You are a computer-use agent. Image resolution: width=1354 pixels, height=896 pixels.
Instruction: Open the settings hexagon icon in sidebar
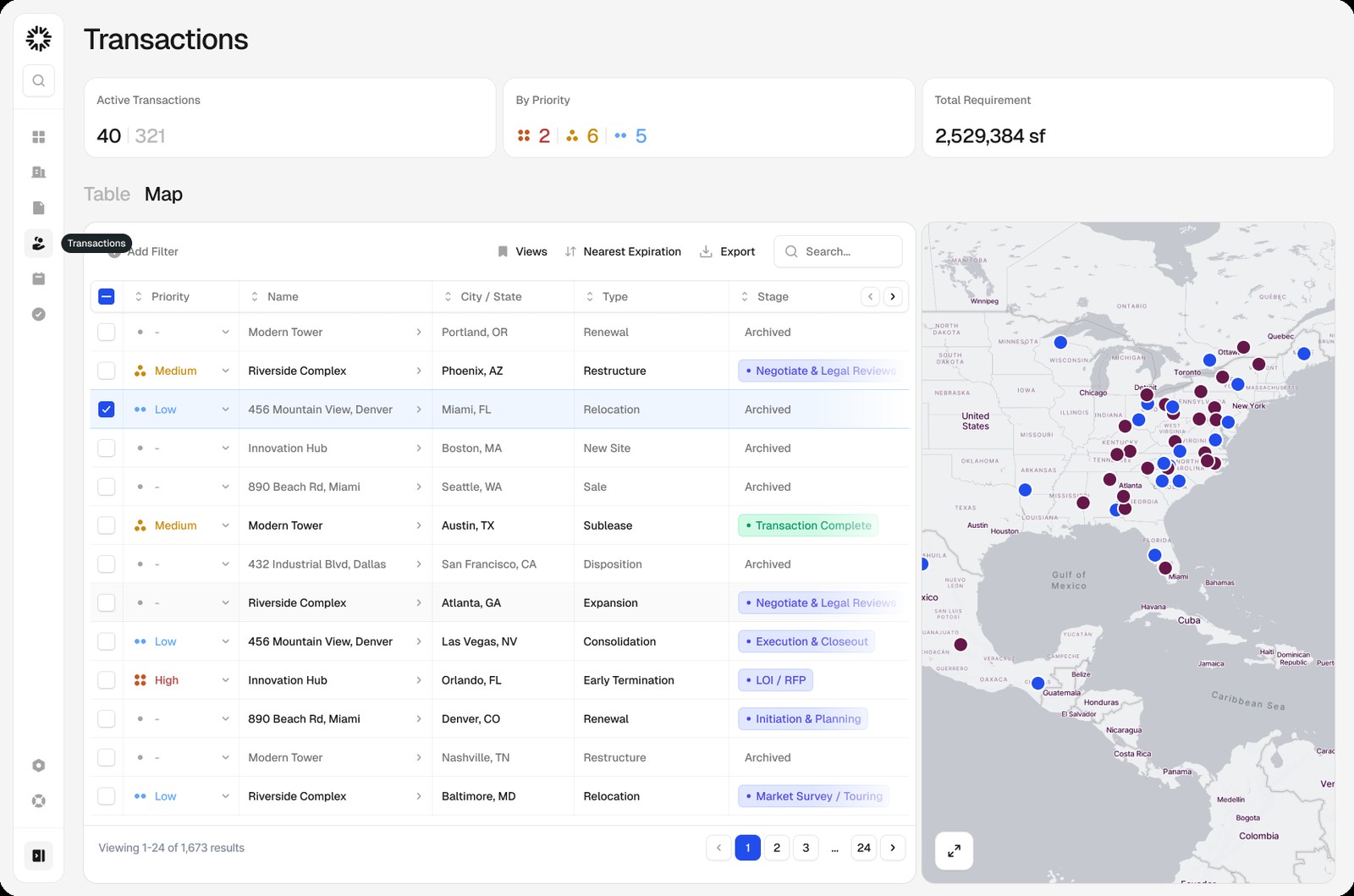point(38,765)
